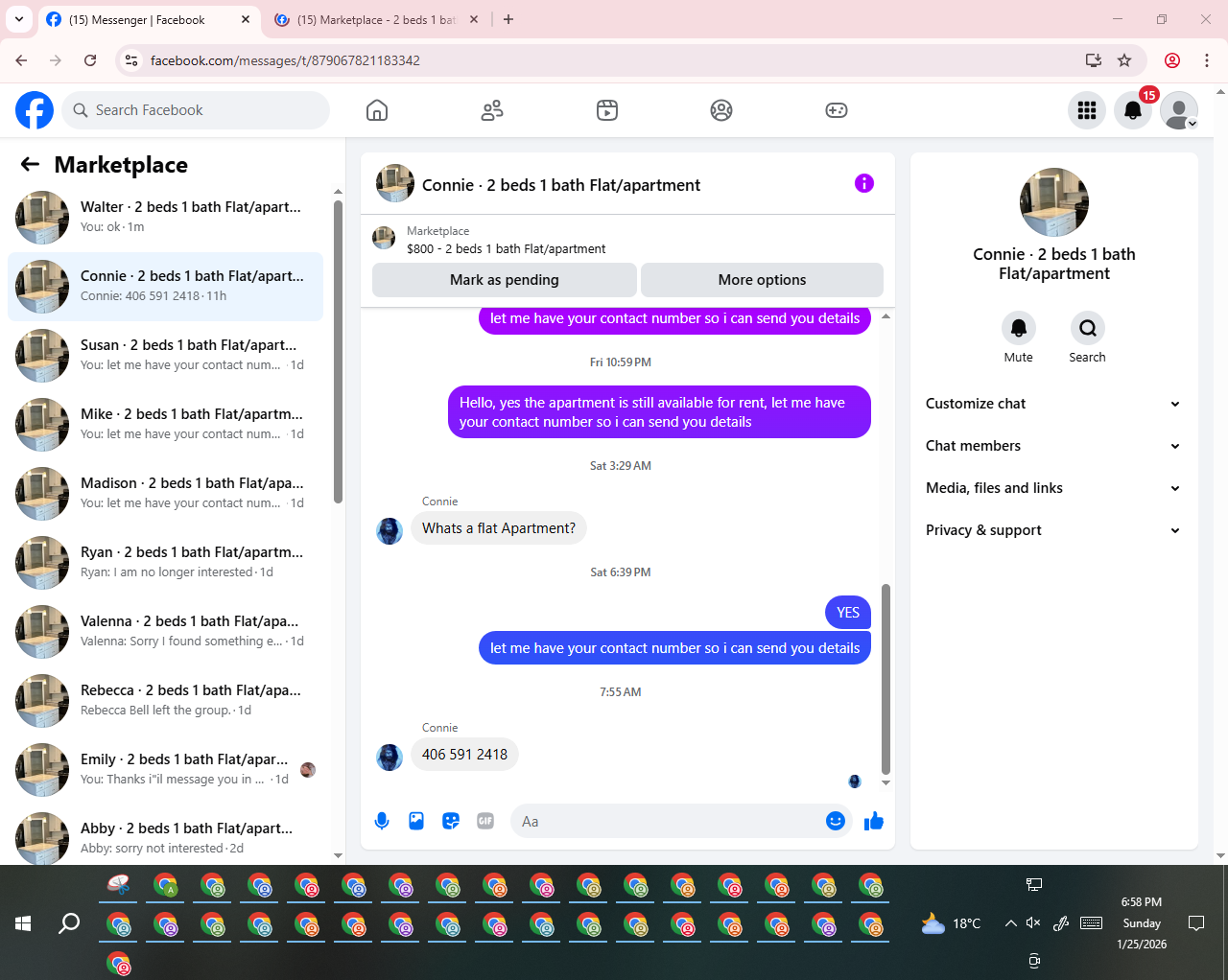
Task: Open the Facebook menu grid icon
Action: tap(1087, 110)
